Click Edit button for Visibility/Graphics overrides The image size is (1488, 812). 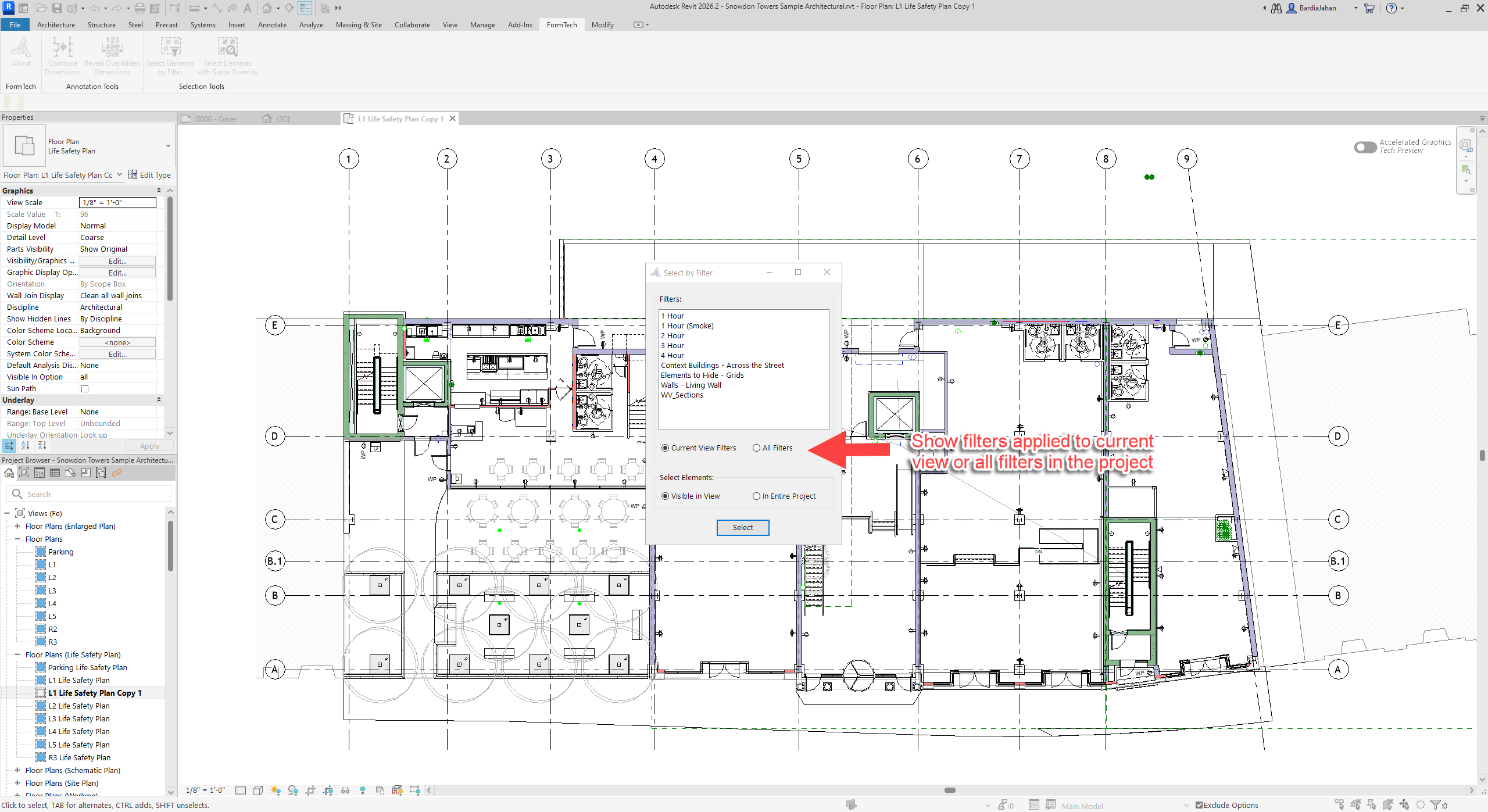pos(117,261)
